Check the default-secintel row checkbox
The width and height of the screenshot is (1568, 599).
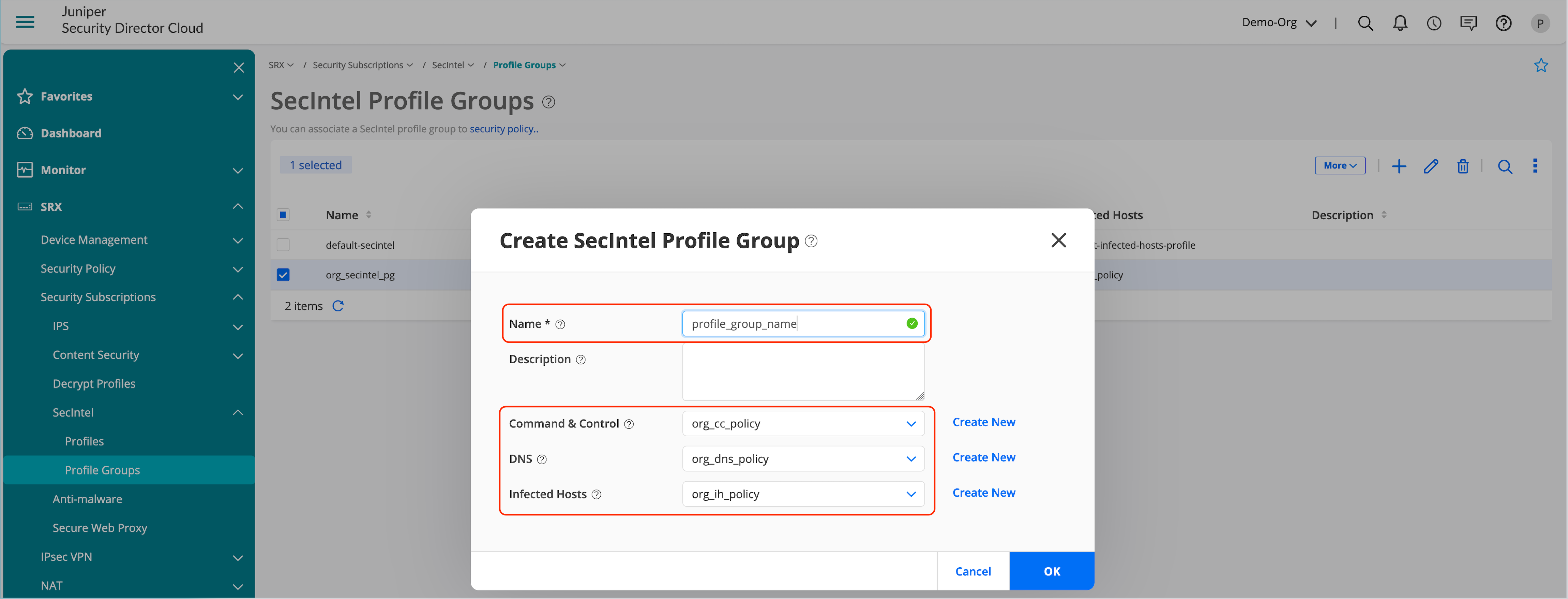tap(283, 245)
